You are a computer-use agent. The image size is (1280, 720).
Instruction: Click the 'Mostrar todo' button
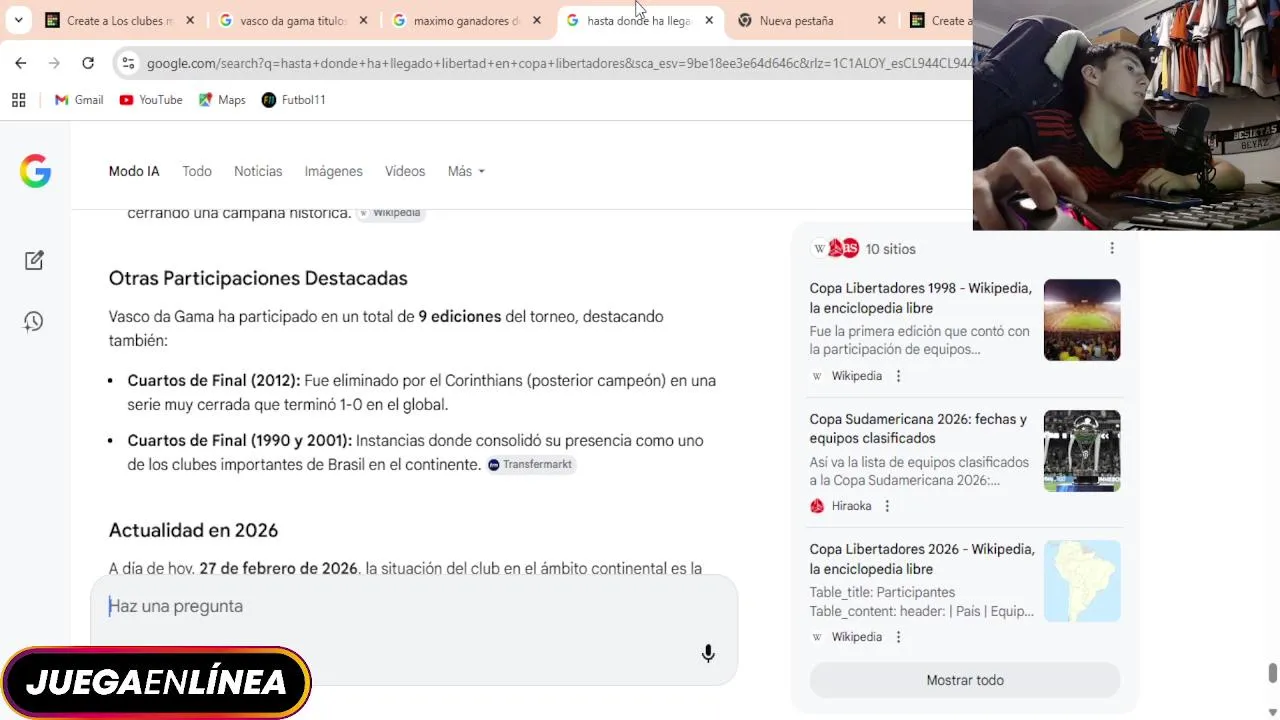point(965,680)
